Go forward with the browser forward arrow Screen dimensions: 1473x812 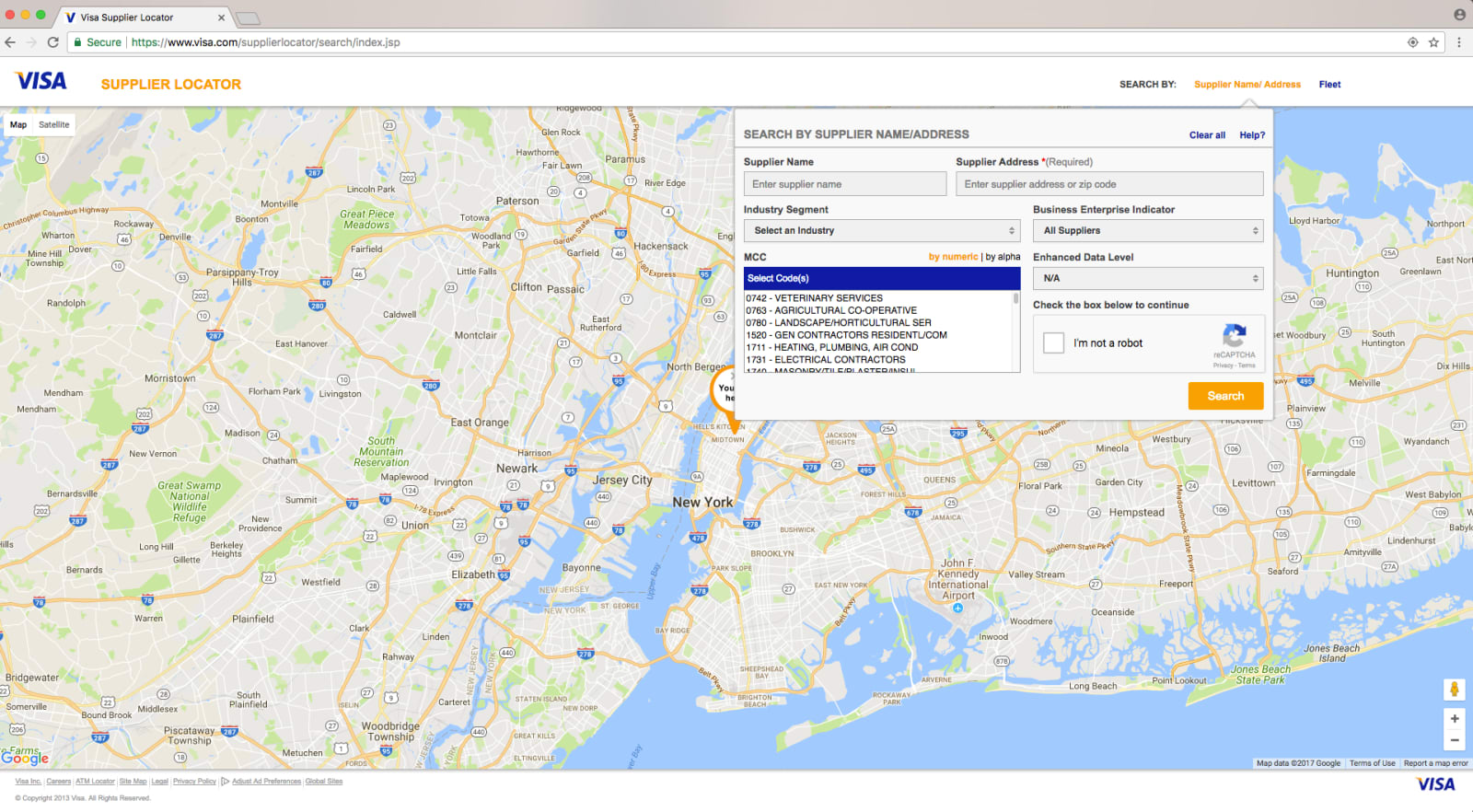(31, 42)
